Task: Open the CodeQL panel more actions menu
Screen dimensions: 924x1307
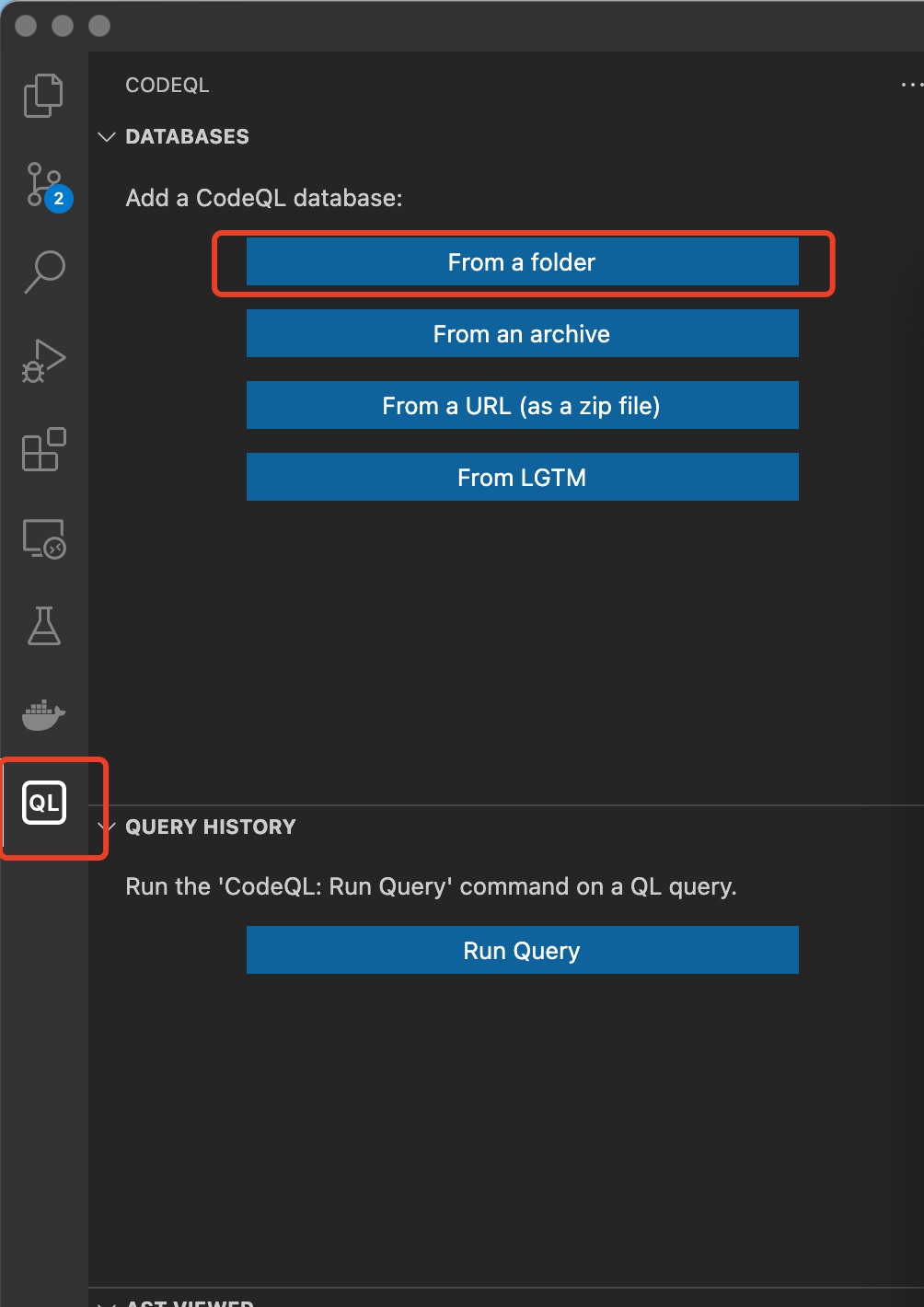Action: click(x=911, y=85)
